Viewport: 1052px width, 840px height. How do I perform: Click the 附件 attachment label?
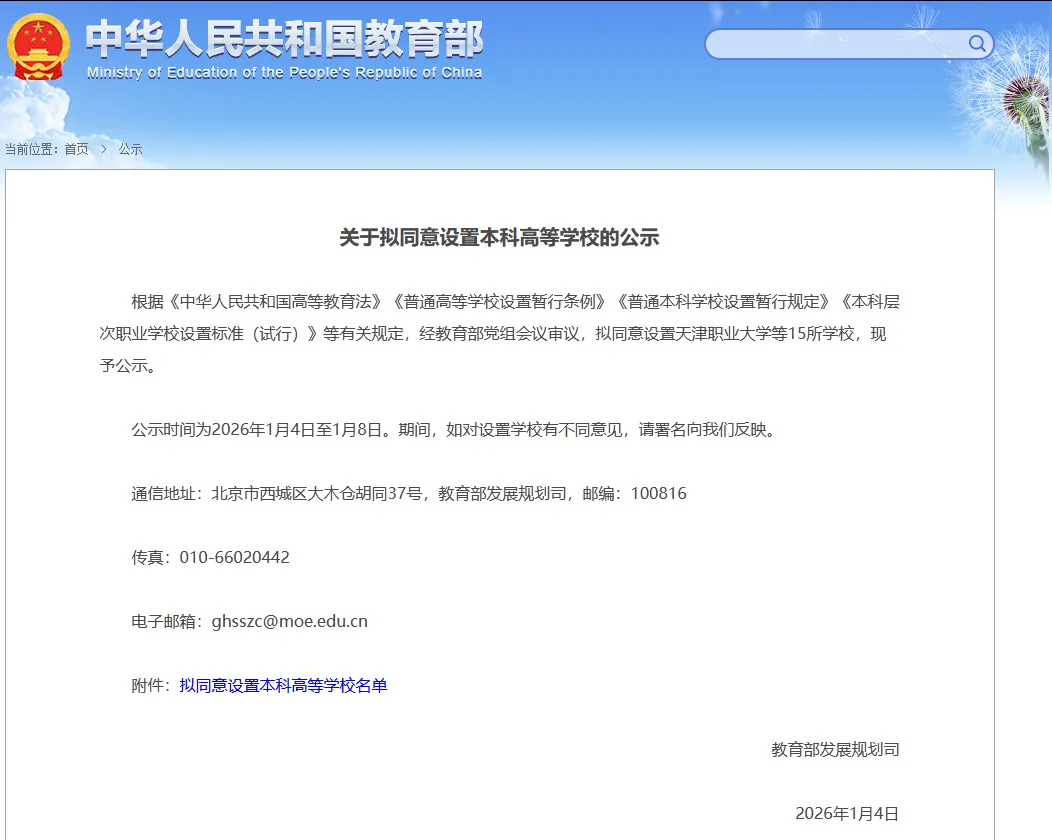pos(152,685)
